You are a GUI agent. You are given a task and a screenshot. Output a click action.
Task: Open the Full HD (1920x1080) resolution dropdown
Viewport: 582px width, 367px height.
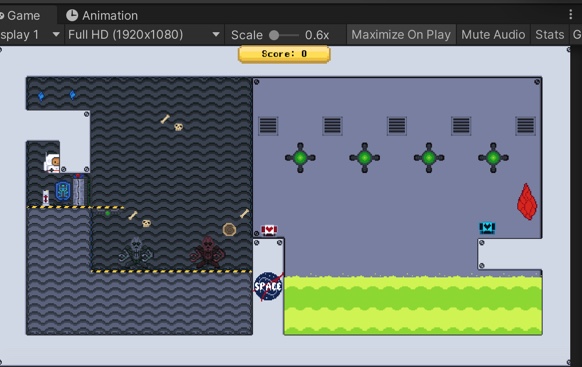point(144,35)
